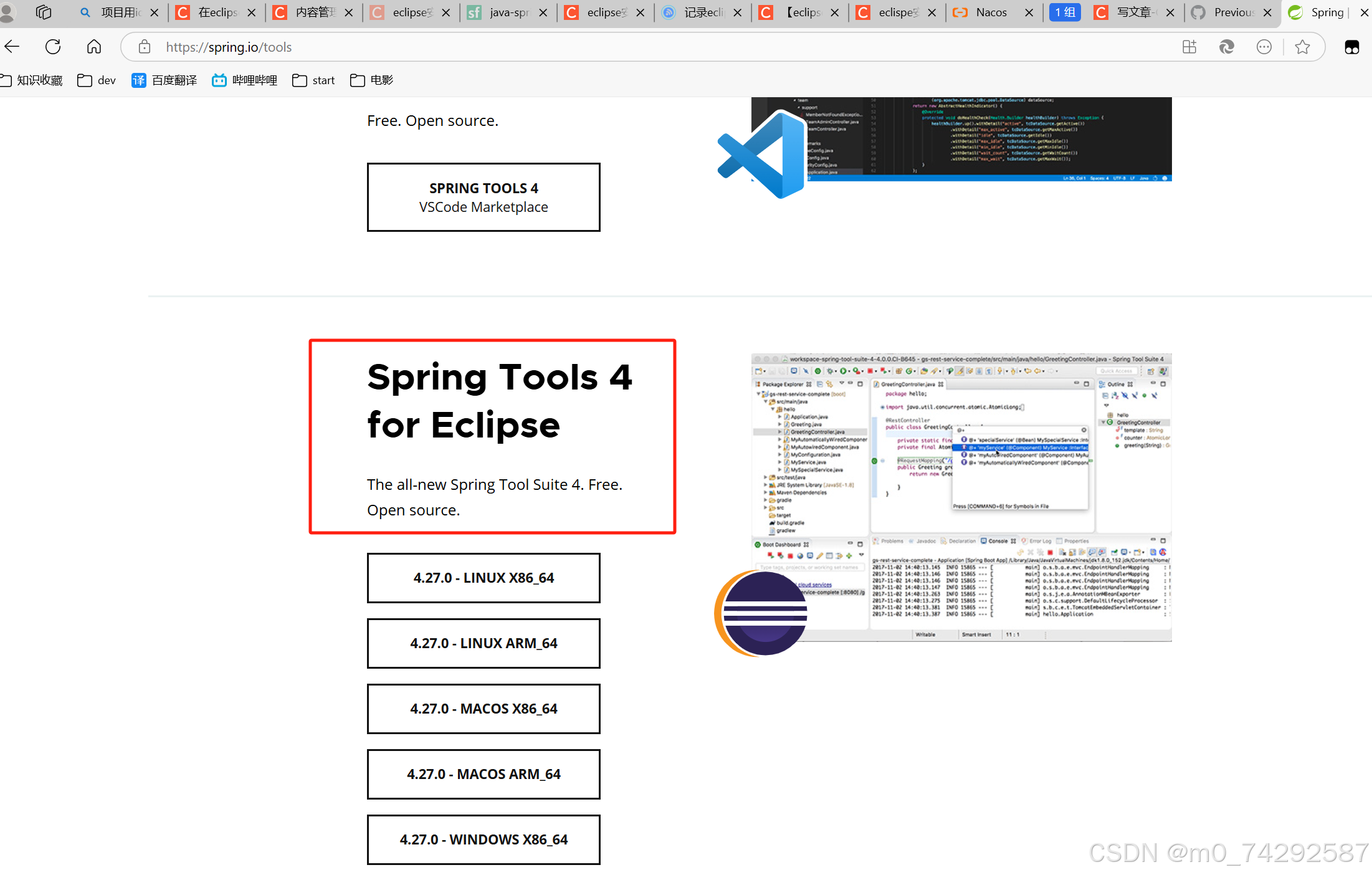Click the Spring Tools 4 for Eclipse heading
Viewport: 1372px width, 875px height.
[x=500, y=401]
